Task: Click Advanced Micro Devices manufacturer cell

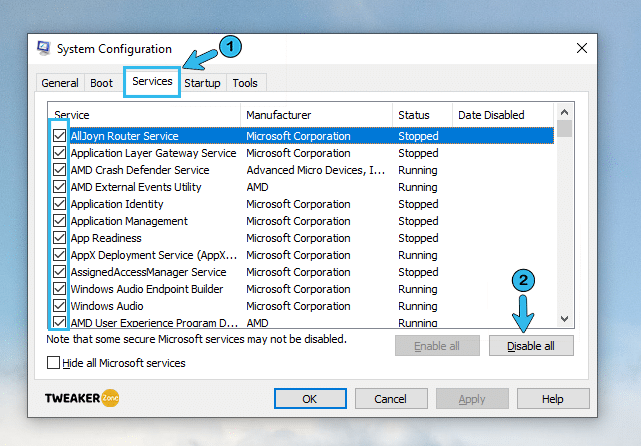Action: [316, 170]
